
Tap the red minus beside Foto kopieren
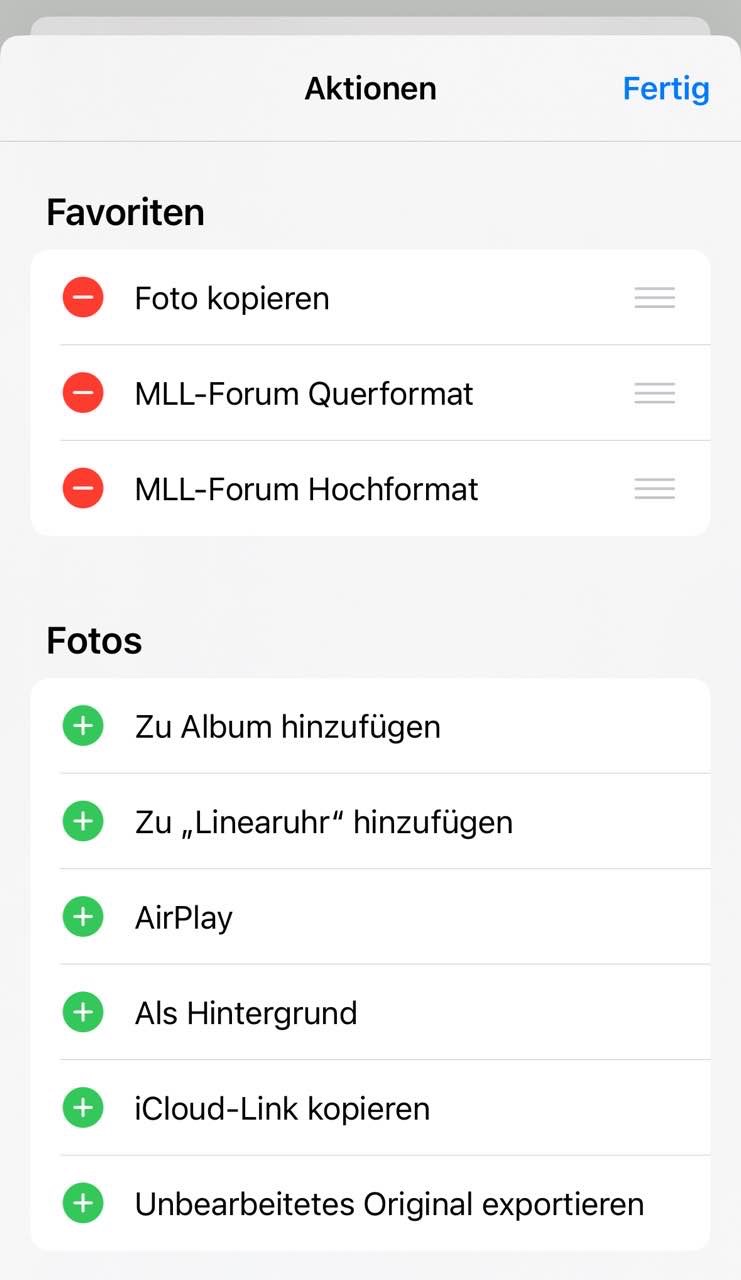tap(83, 298)
